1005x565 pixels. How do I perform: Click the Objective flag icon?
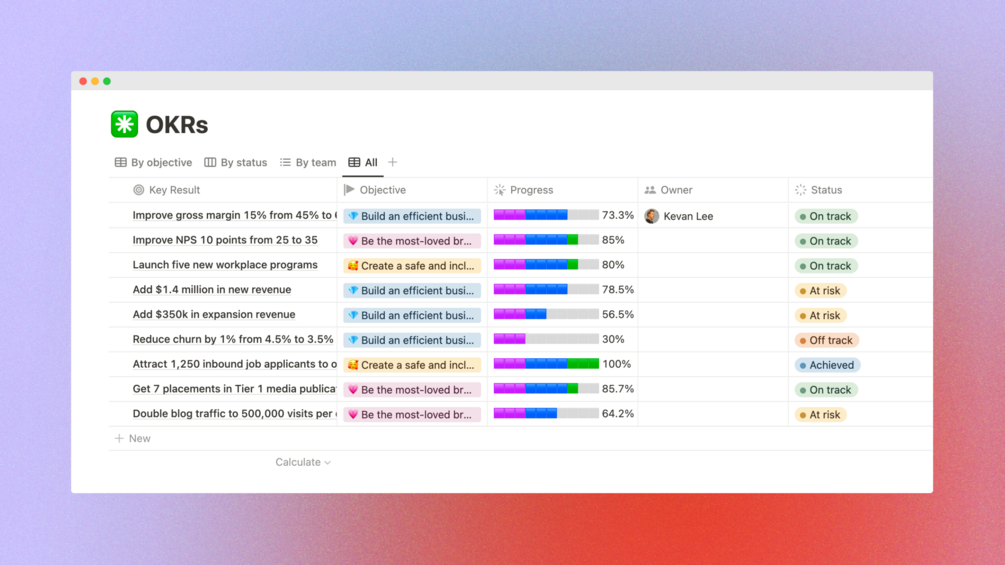point(349,190)
